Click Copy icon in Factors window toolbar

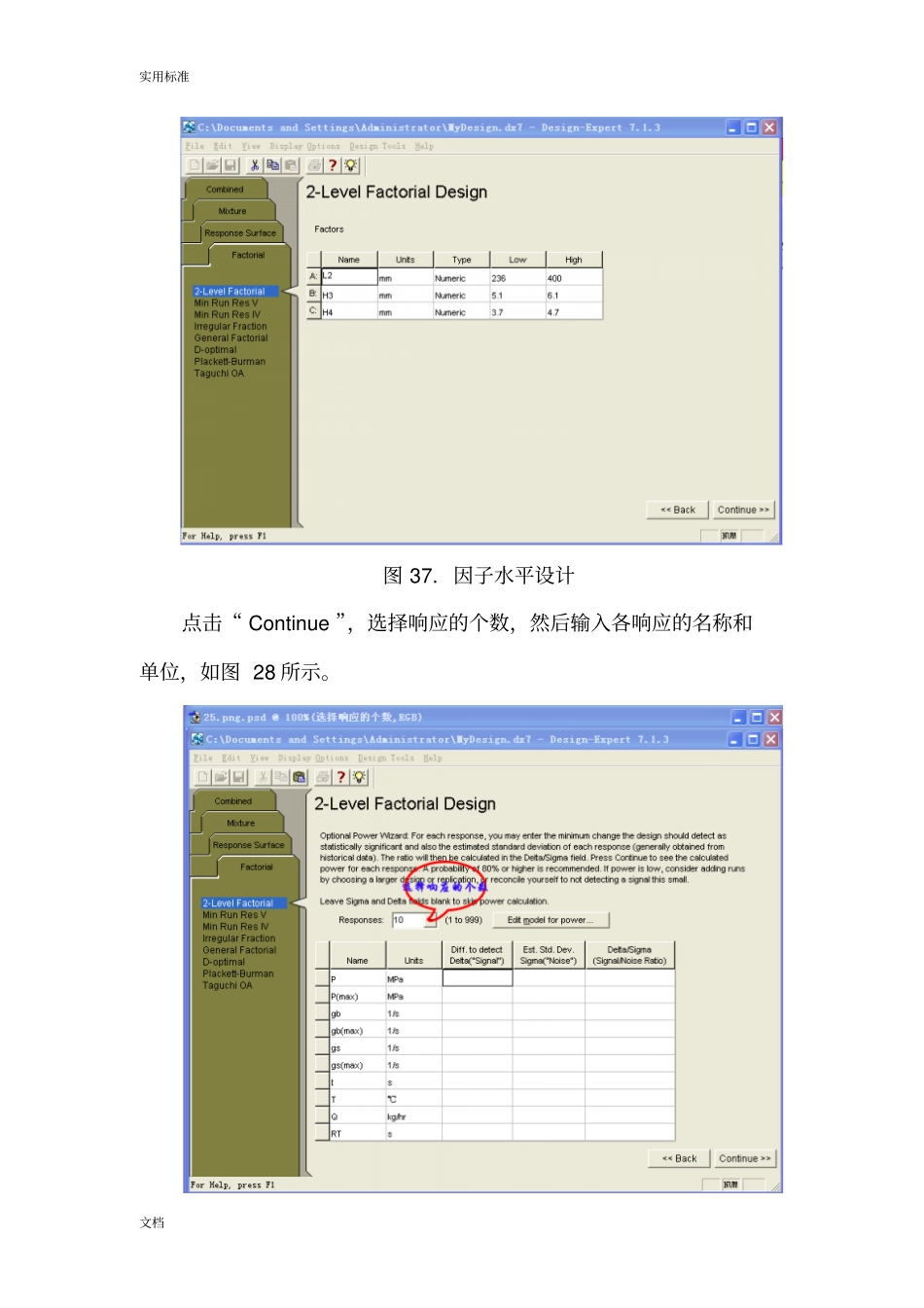coord(272,165)
